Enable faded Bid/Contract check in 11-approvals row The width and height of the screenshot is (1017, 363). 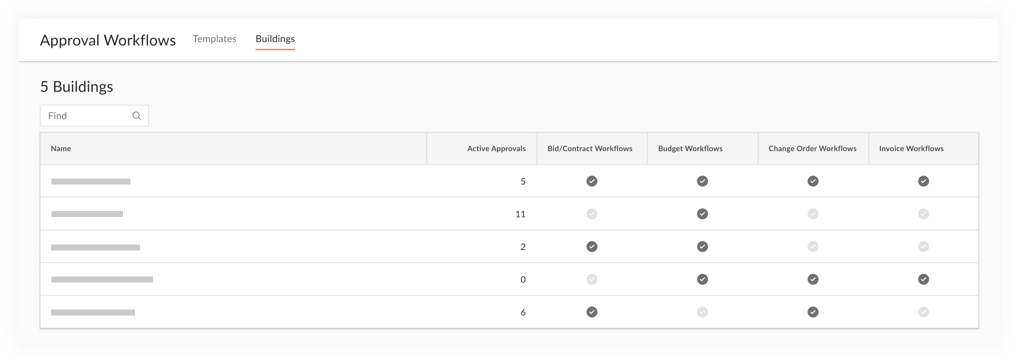592,214
